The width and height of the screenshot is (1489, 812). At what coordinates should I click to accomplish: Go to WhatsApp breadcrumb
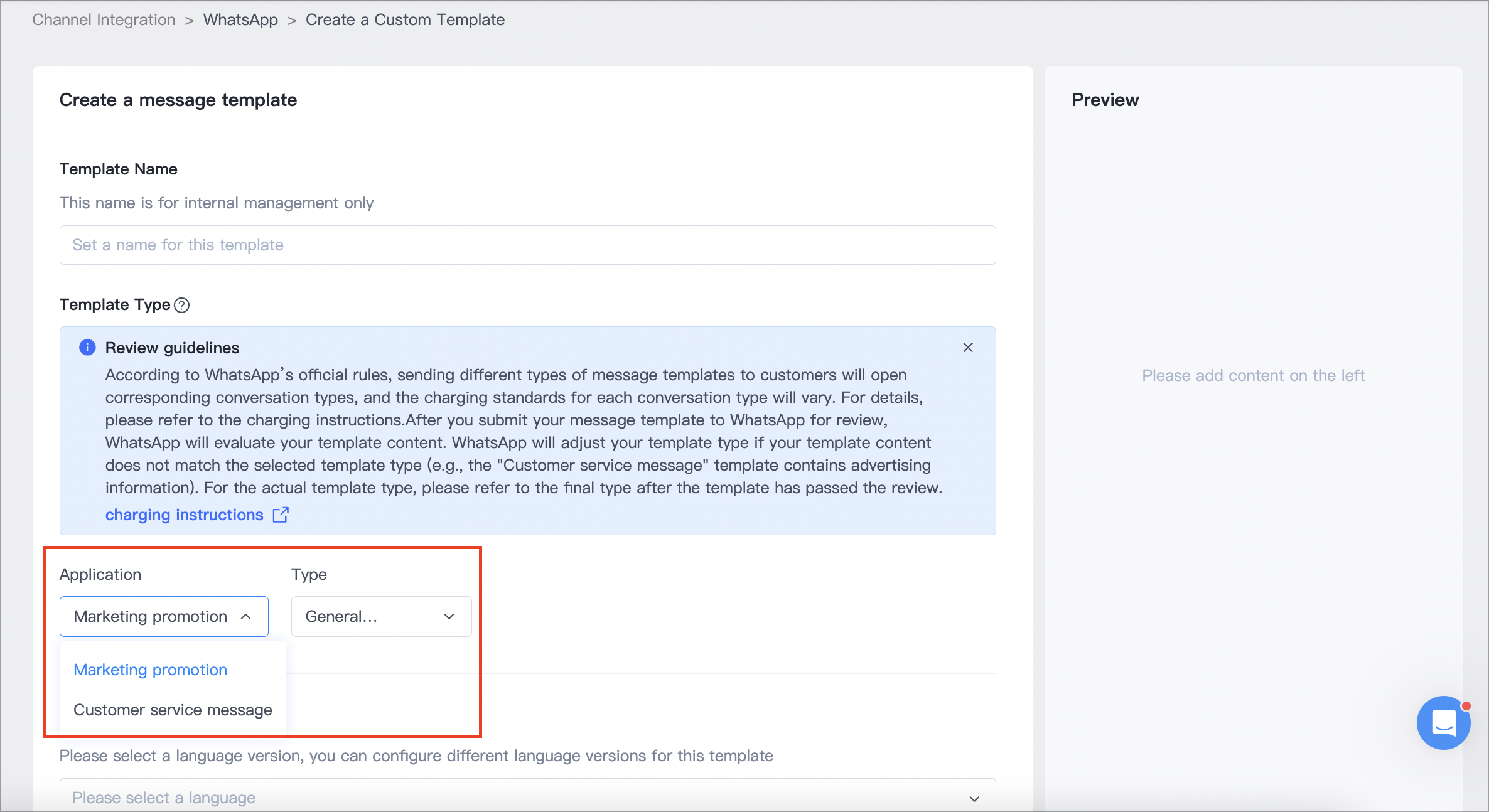240,19
